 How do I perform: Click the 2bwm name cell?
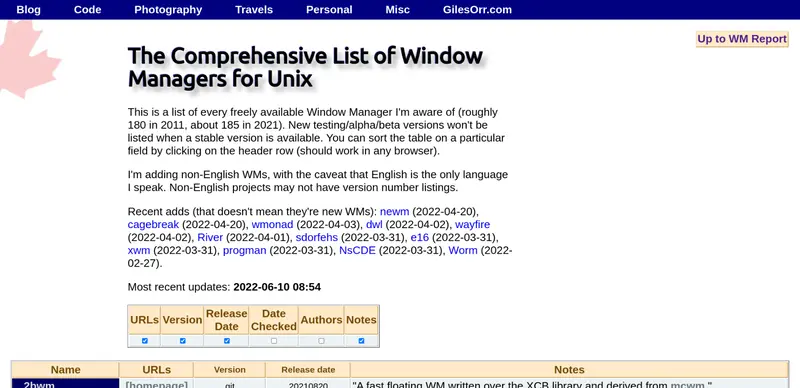65,383
